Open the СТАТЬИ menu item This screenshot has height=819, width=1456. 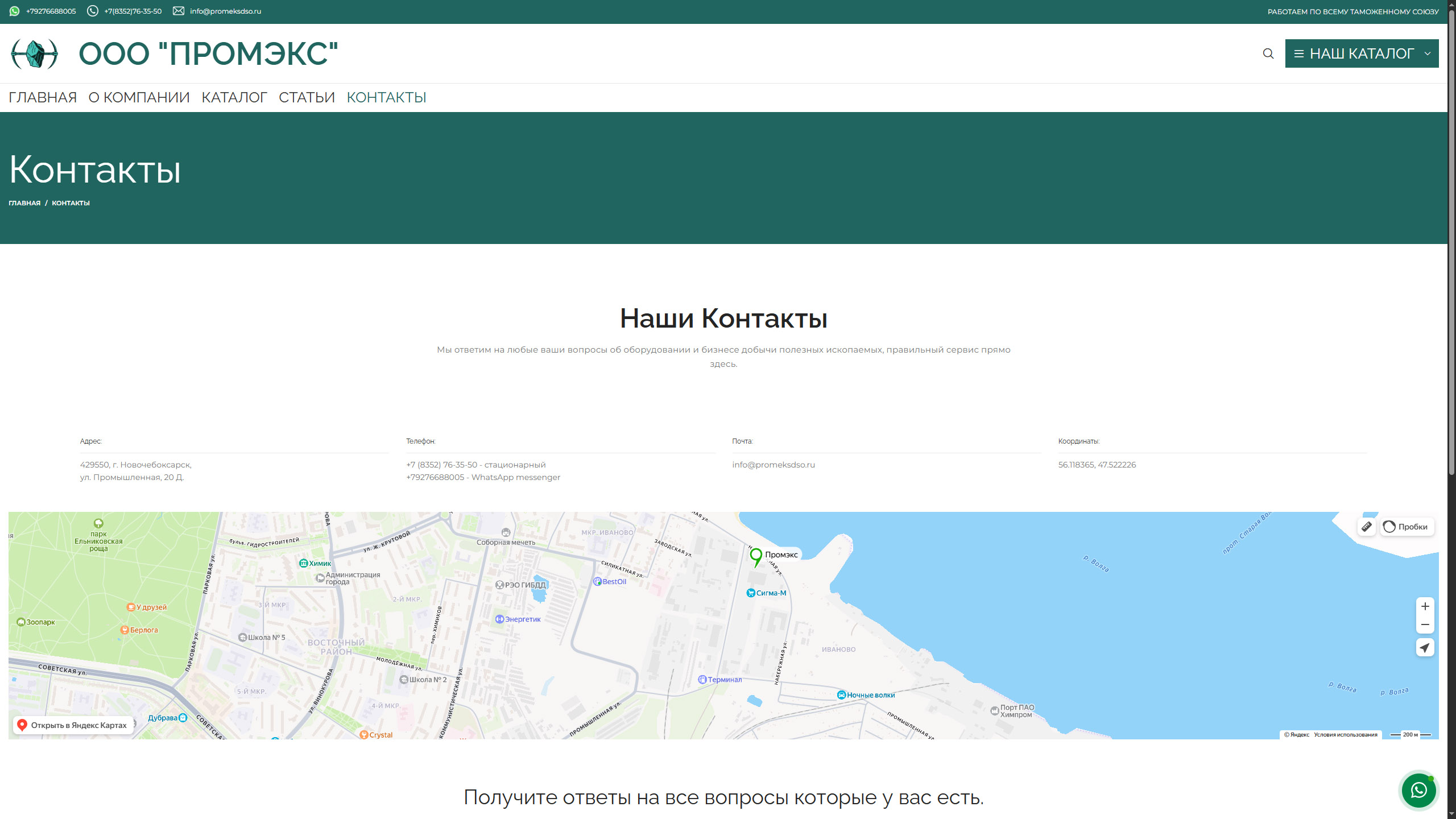click(x=307, y=97)
